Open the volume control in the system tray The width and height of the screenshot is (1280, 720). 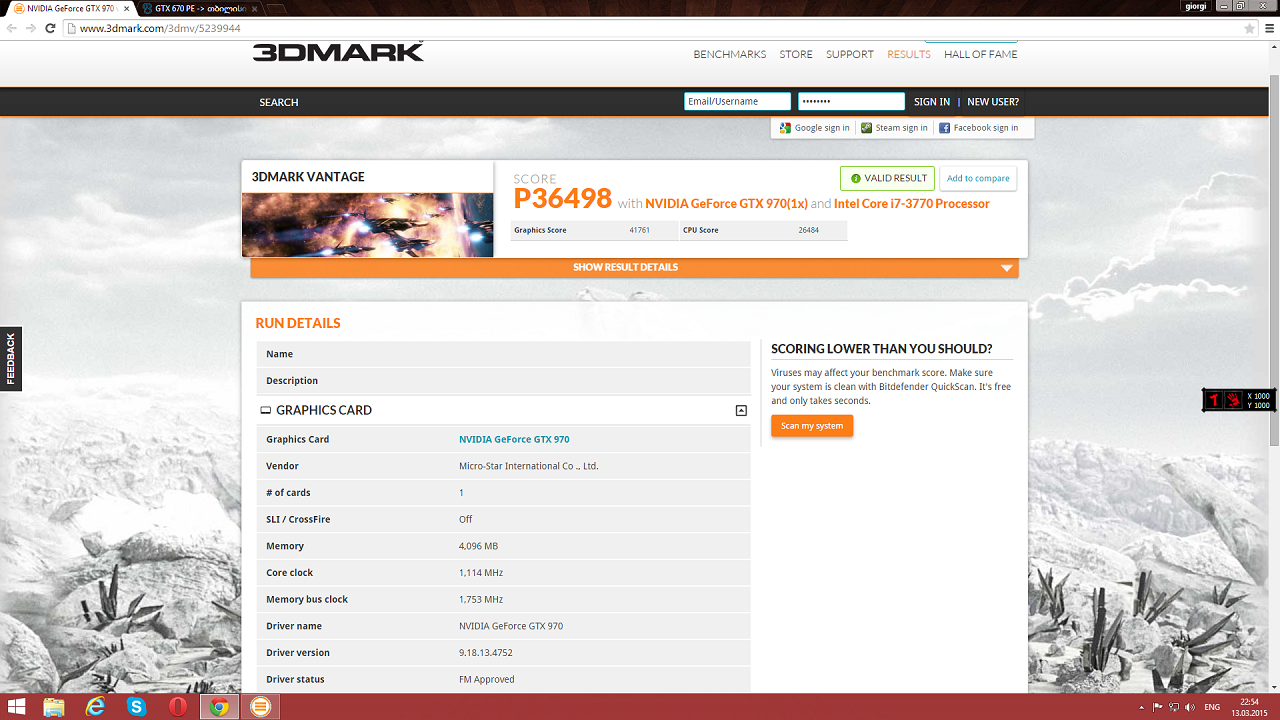pos(1189,707)
